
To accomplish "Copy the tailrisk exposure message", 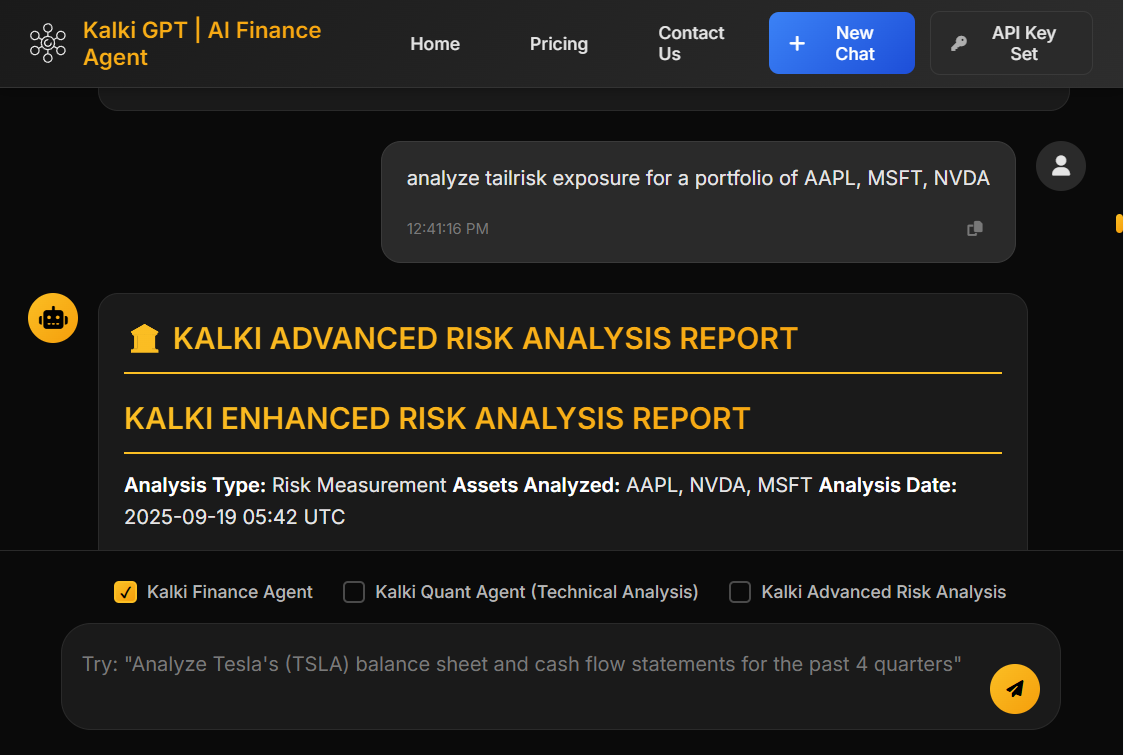I will click(x=974, y=229).
